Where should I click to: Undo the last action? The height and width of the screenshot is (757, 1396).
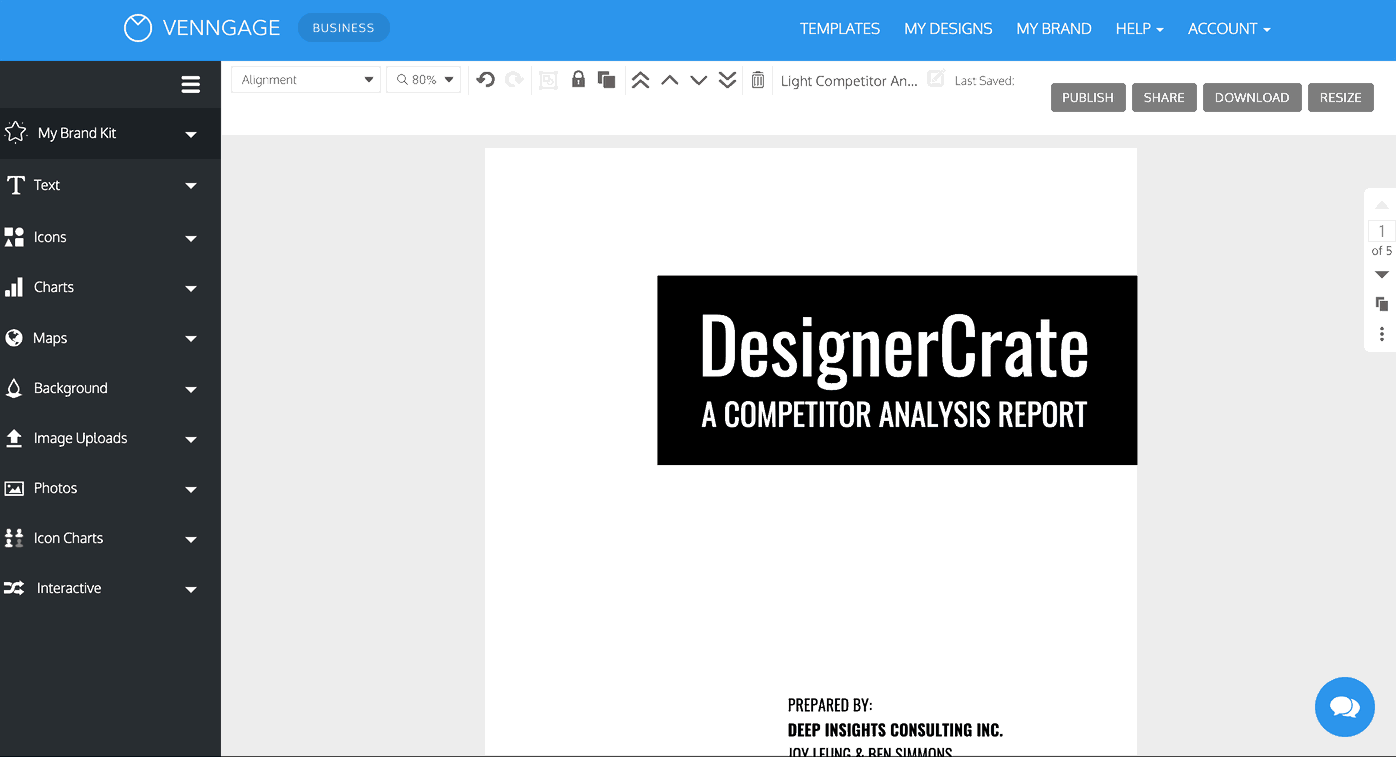[x=486, y=80]
